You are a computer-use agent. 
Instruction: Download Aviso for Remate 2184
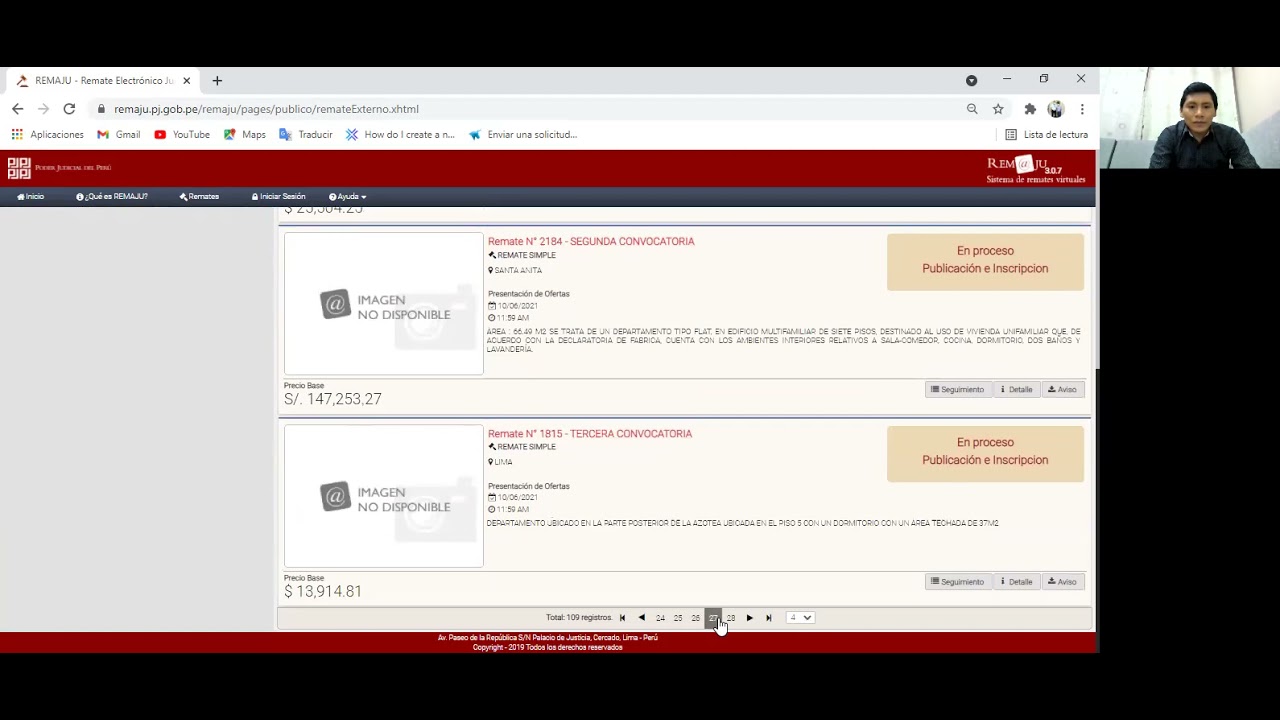pyautogui.click(x=1062, y=389)
